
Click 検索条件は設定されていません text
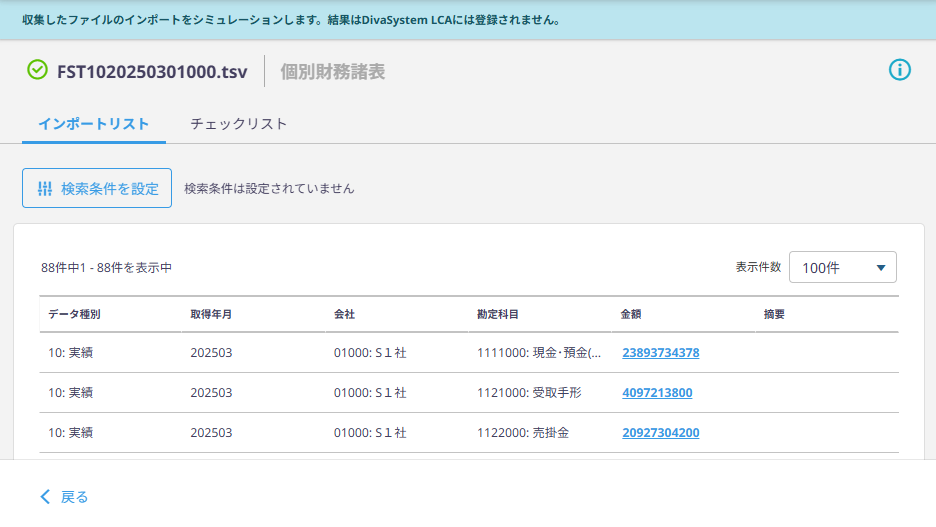tap(269, 189)
